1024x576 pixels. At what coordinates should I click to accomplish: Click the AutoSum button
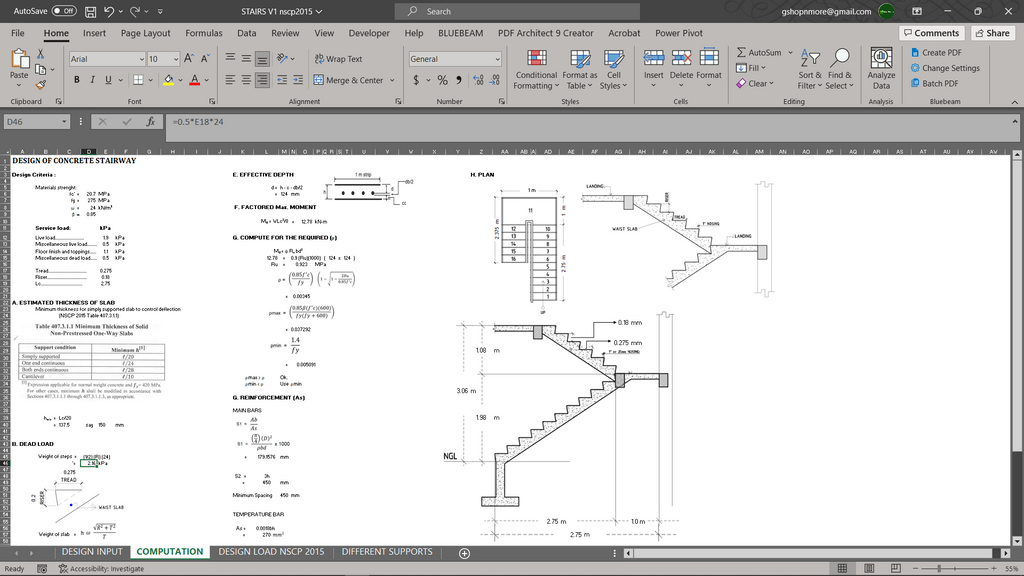click(759, 52)
